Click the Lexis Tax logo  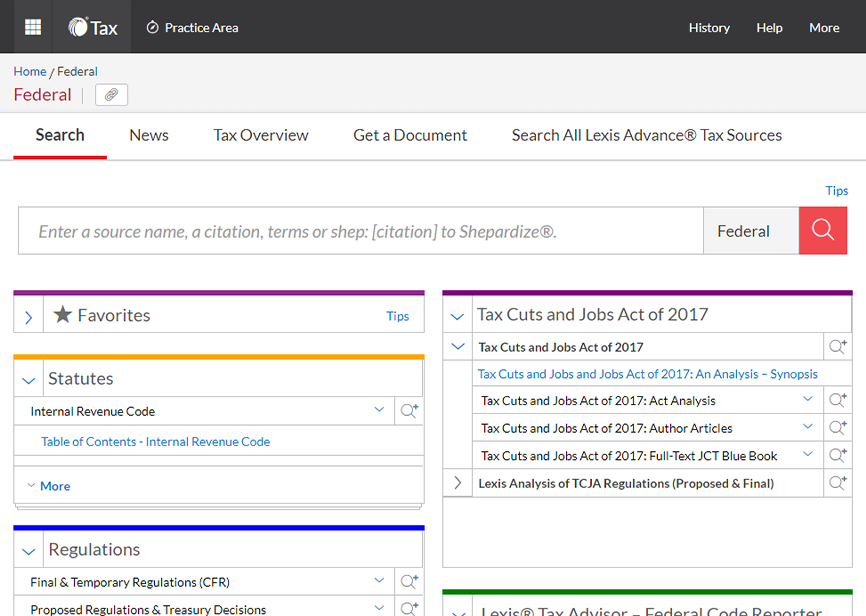tap(93, 27)
